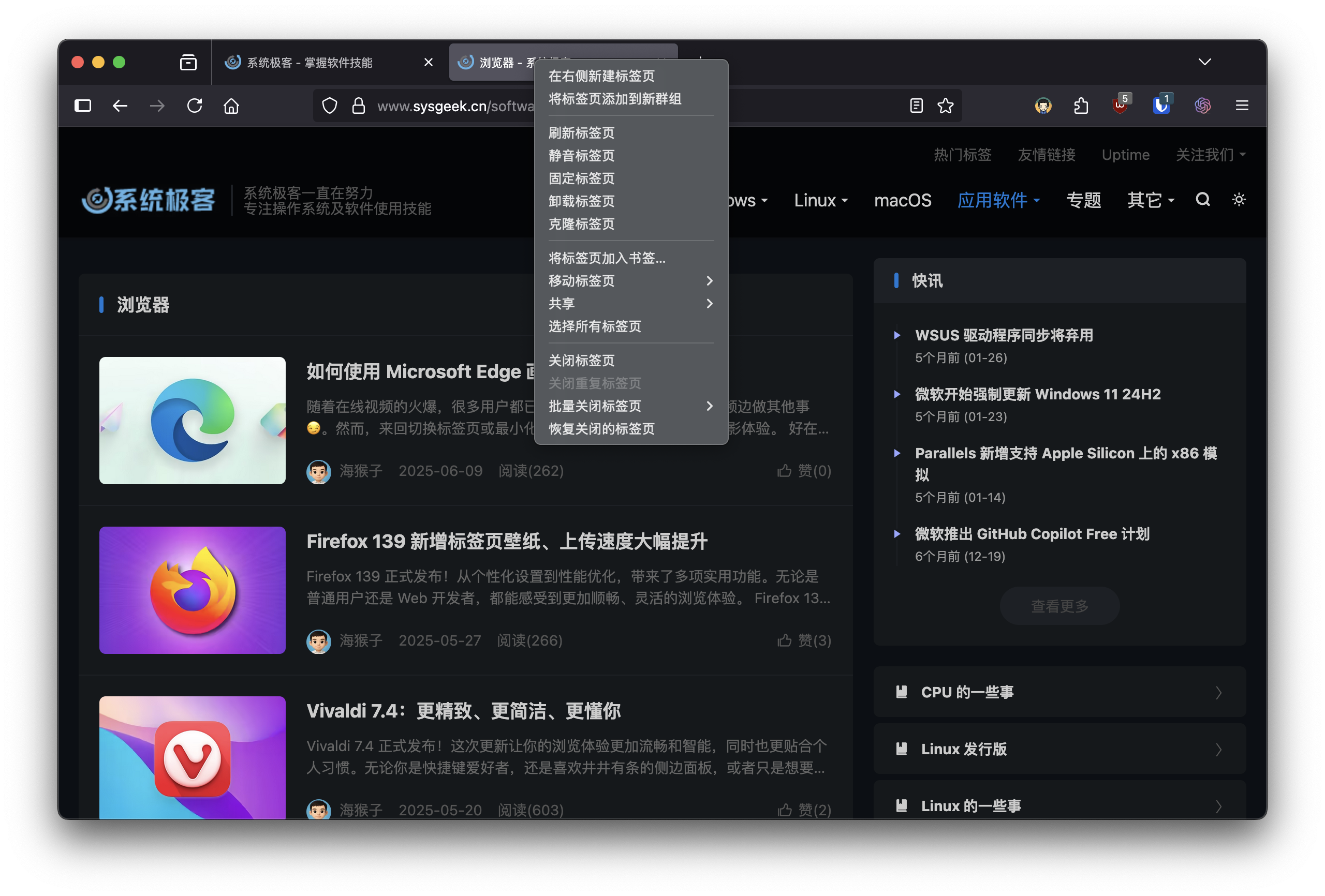Expand the Linux 发行版 topic row
Image resolution: width=1325 pixels, height=896 pixels.
pyautogui.click(x=1059, y=749)
